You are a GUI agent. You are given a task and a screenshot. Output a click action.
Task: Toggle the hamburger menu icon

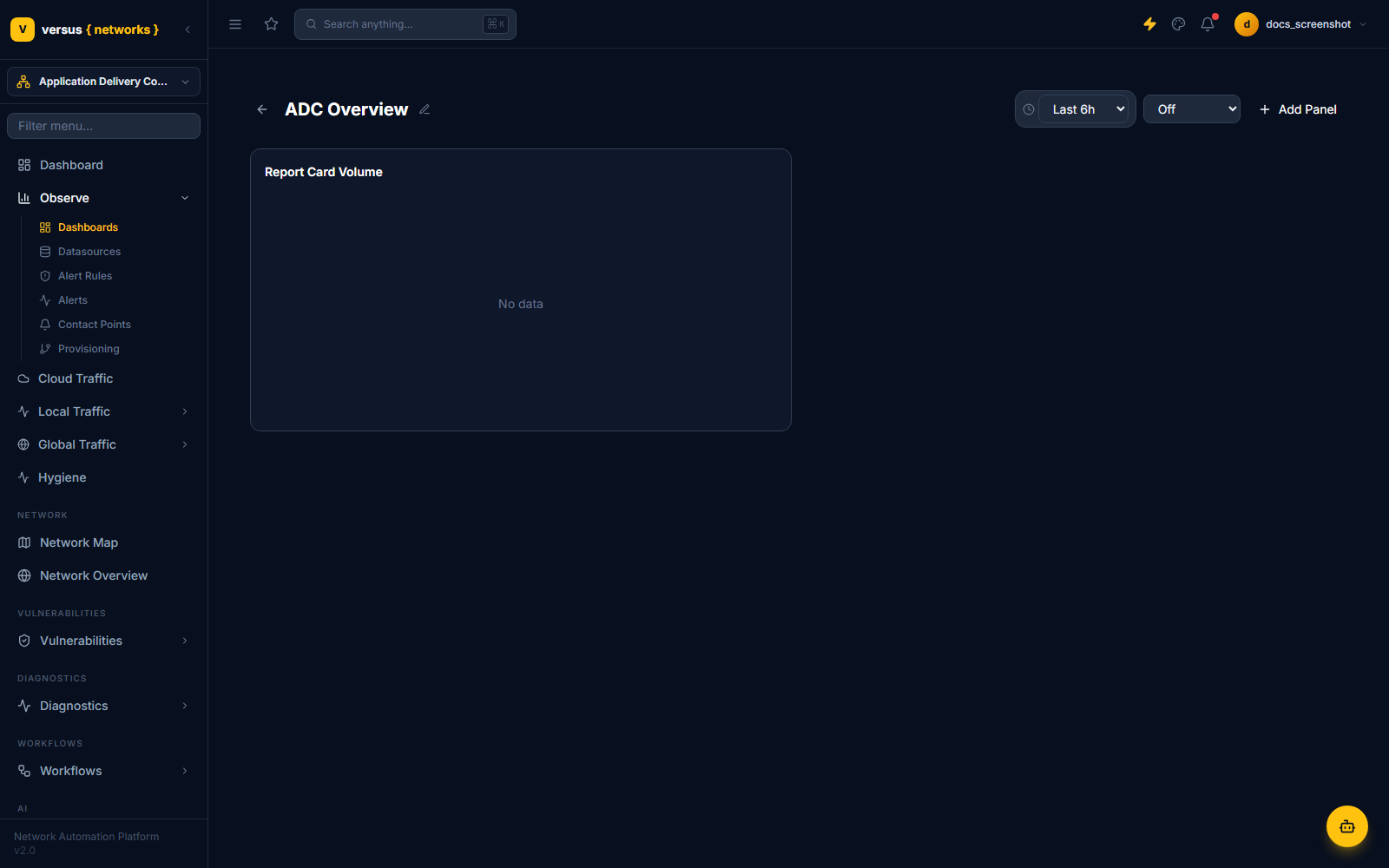(235, 24)
